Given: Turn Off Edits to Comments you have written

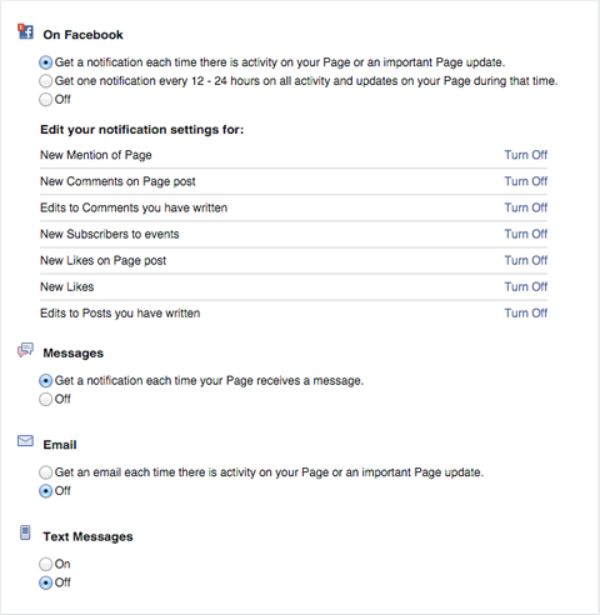Looking at the screenshot, I should 525,208.
